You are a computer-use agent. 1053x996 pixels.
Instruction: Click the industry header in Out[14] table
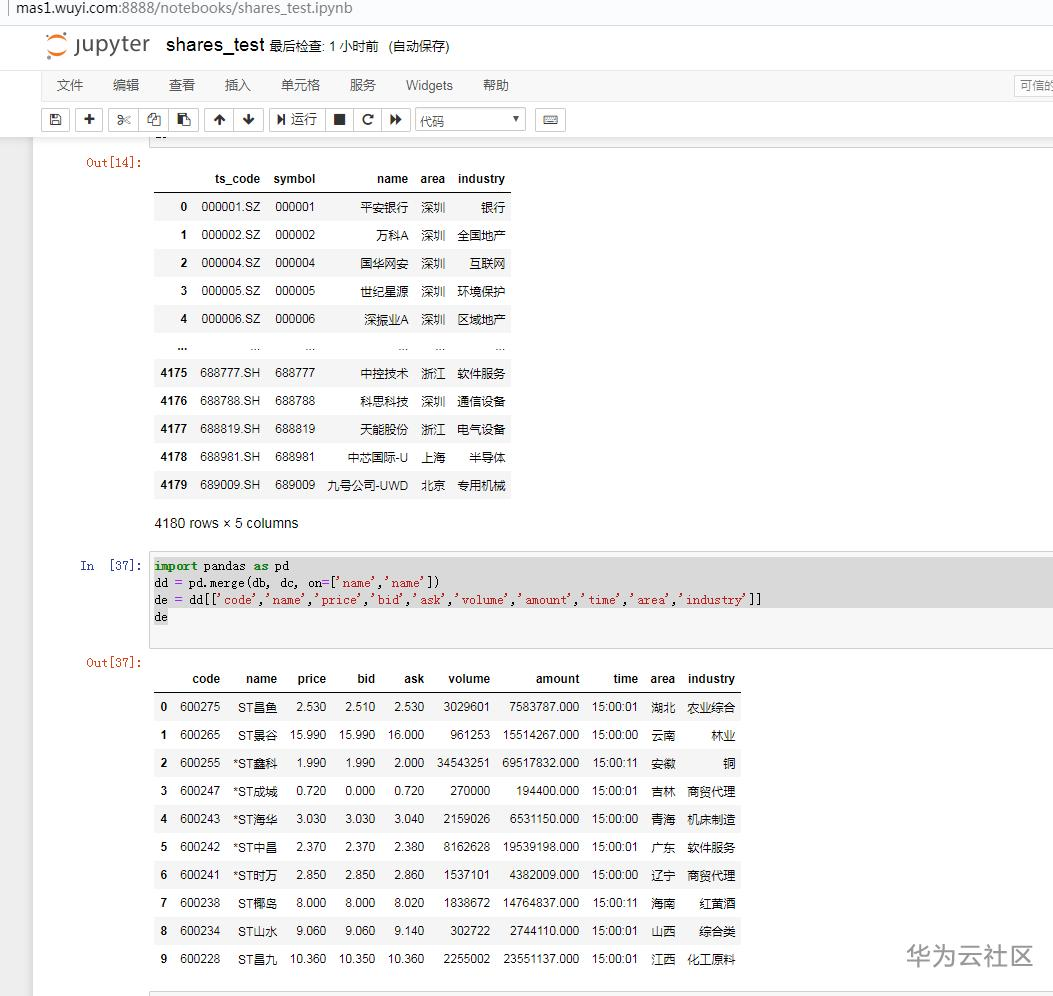[481, 179]
